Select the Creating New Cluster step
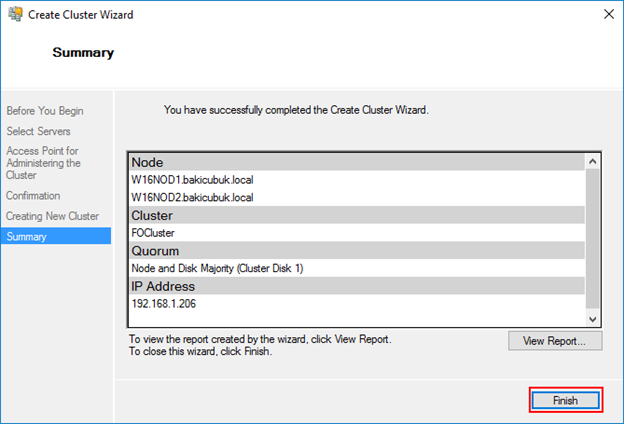 53,216
